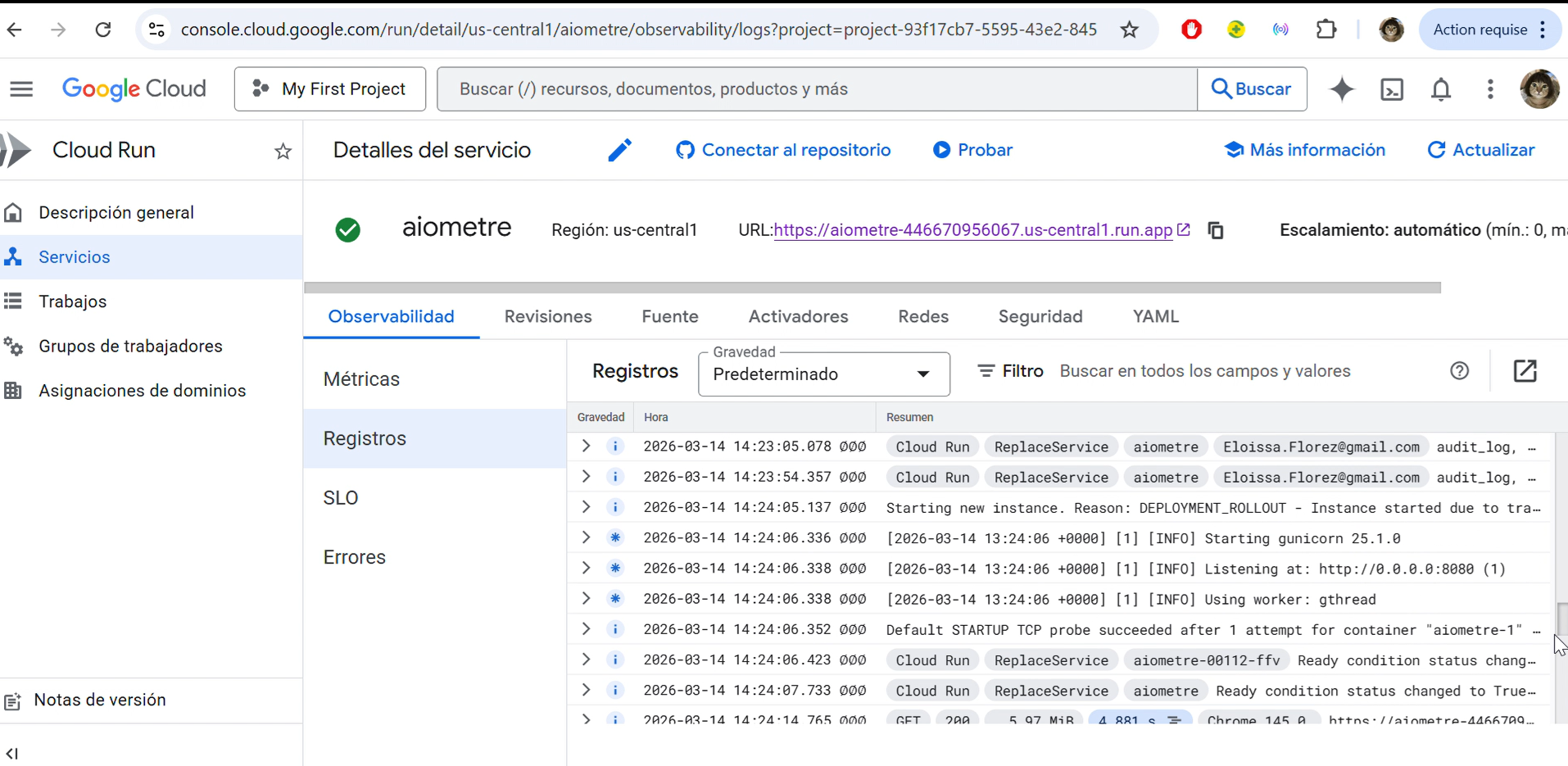Image resolution: width=1568 pixels, height=766 pixels.
Task: Click the red ad-blocker extension icon
Action: click(1191, 29)
